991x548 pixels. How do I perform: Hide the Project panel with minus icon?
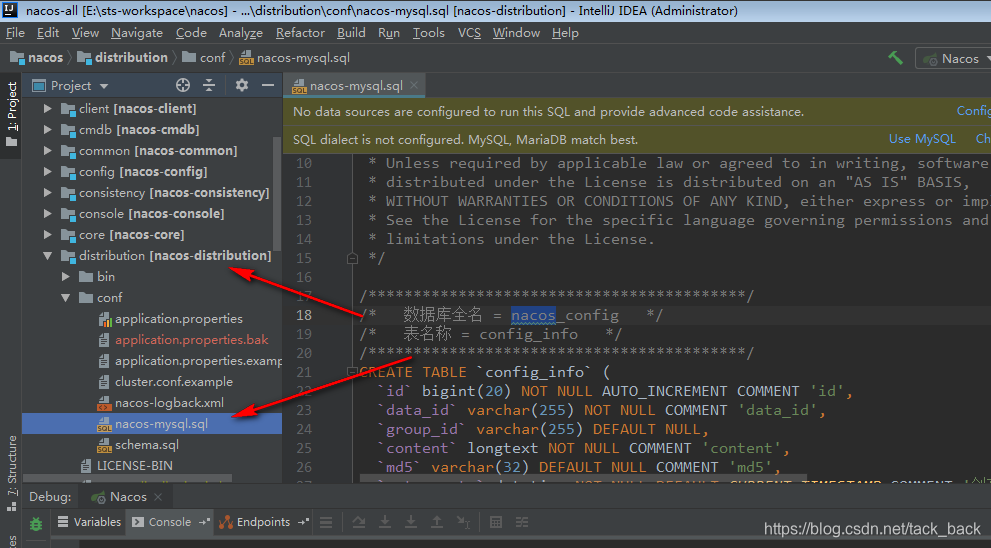pyautogui.click(x=268, y=85)
